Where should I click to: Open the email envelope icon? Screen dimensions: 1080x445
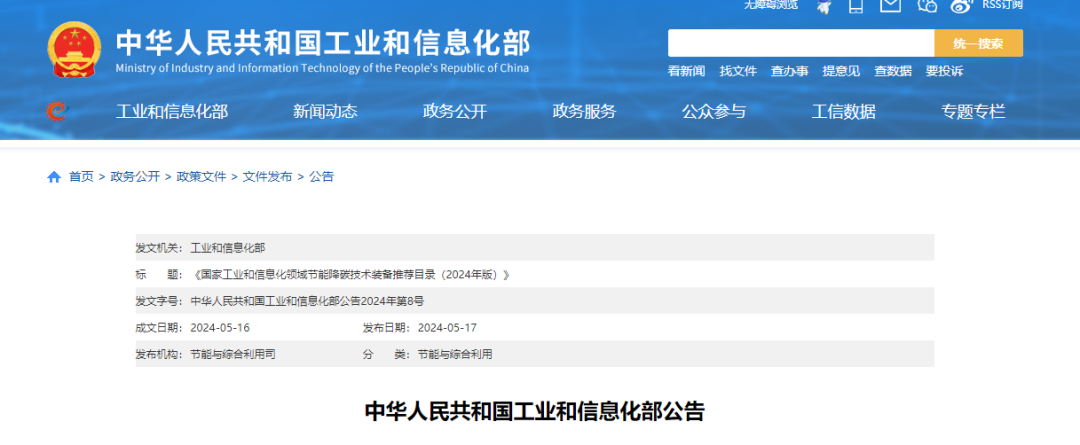click(x=891, y=5)
